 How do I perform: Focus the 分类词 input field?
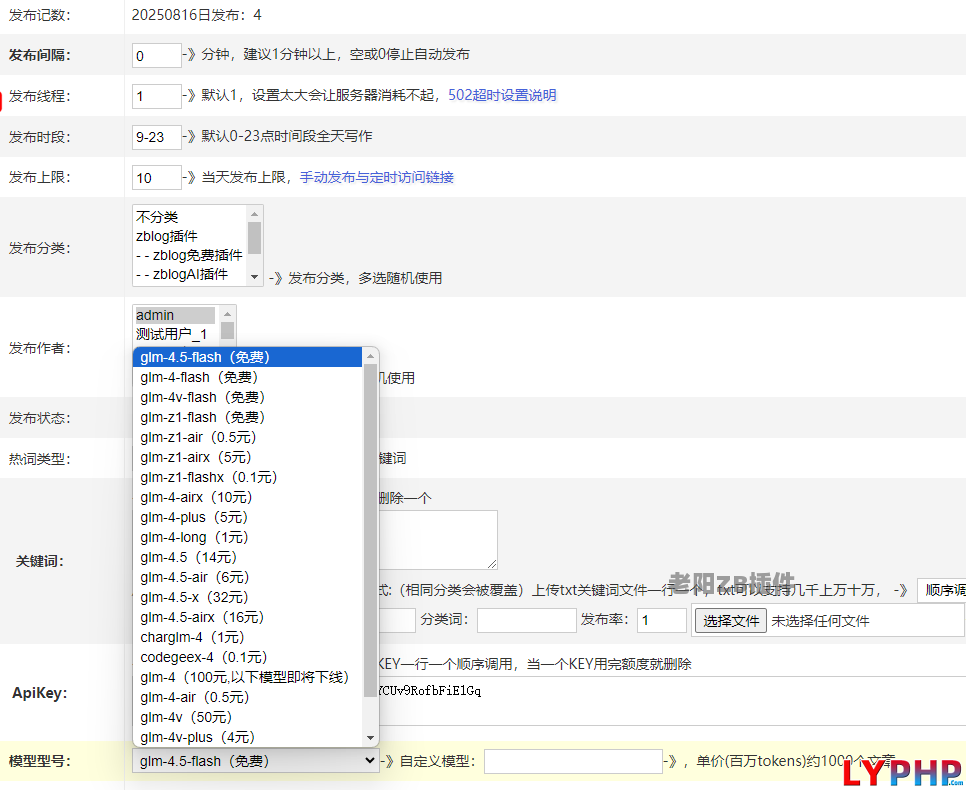click(527, 621)
